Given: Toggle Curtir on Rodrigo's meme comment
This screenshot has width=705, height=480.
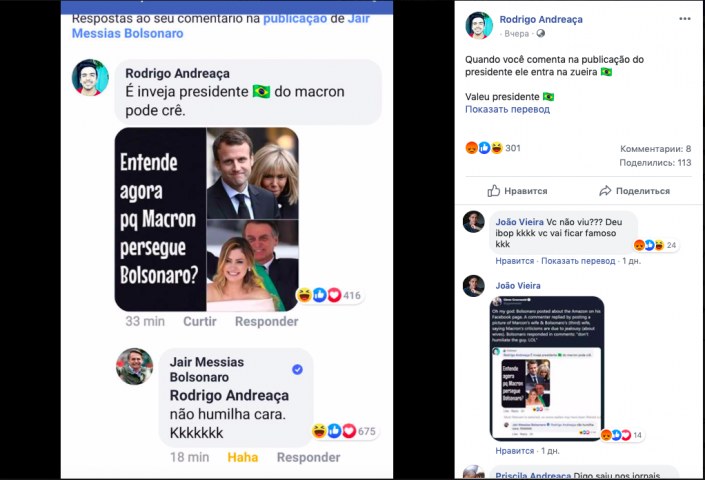Looking at the screenshot, I should point(200,321).
